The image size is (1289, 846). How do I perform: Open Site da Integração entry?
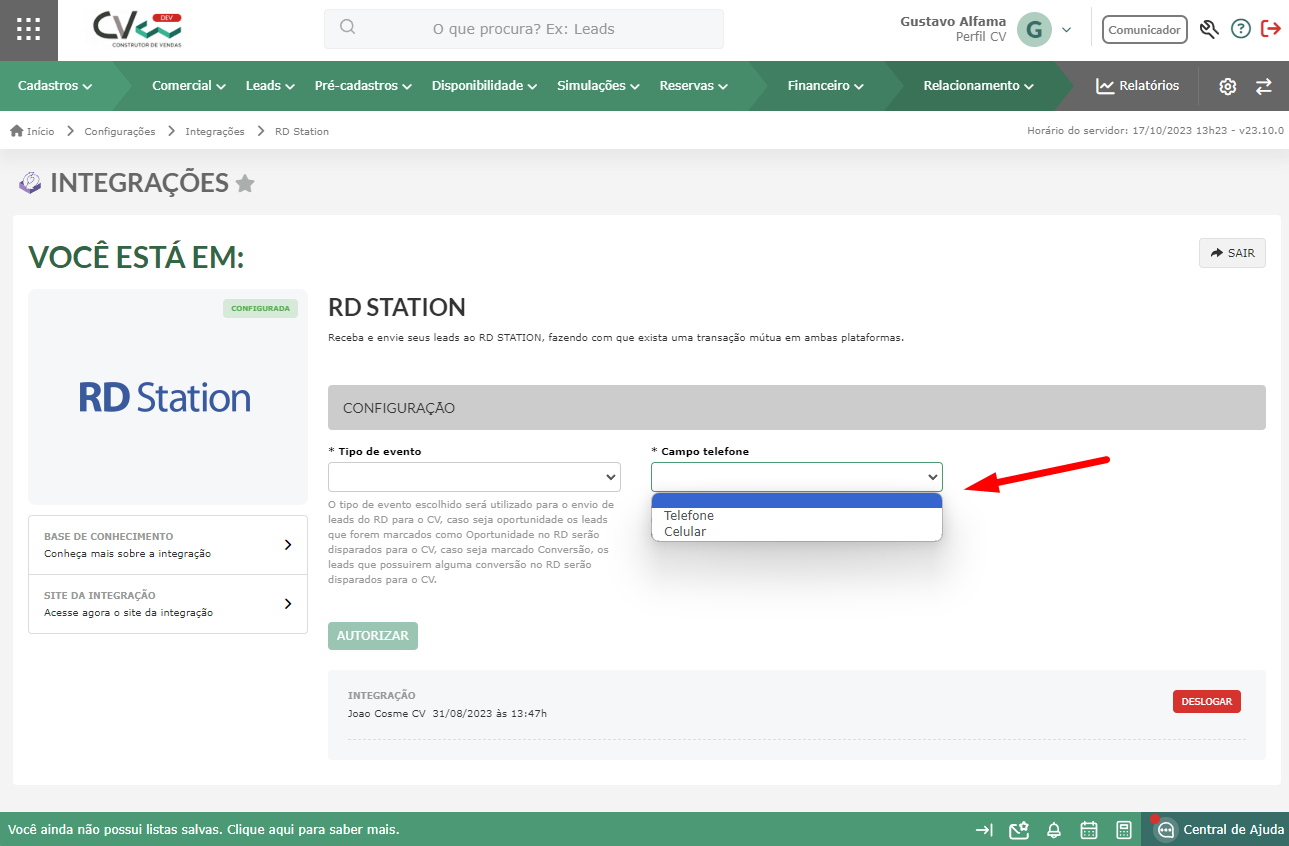tap(168, 604)
